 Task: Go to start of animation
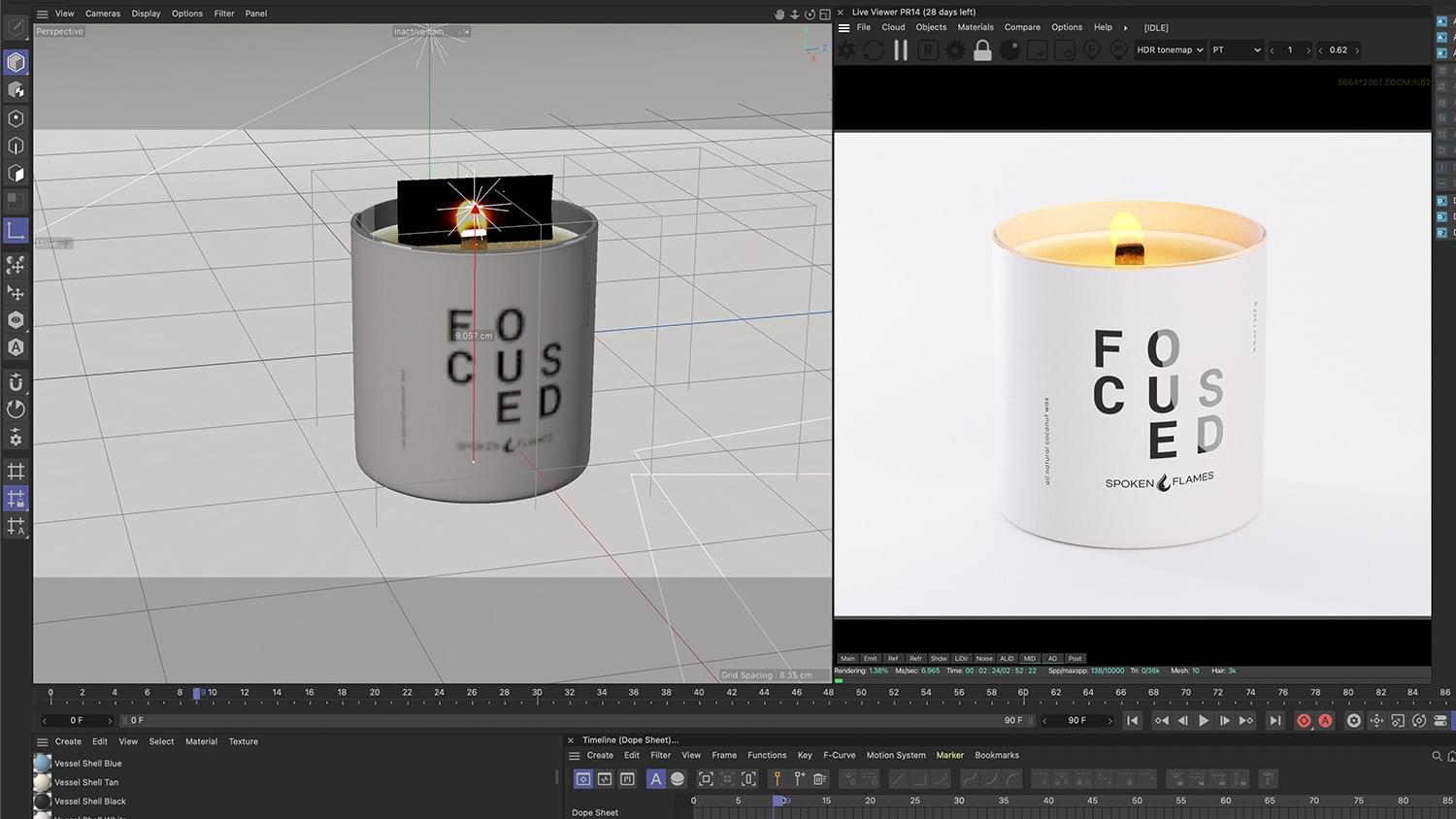coord(1132,721)
